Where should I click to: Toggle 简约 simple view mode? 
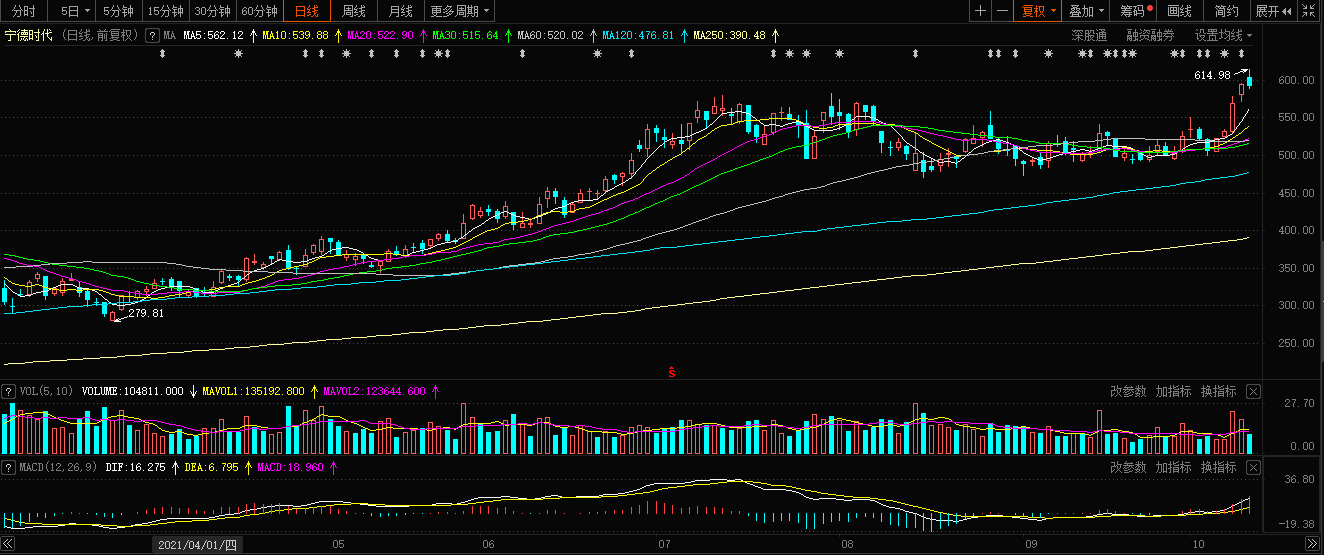[1226, 11]
